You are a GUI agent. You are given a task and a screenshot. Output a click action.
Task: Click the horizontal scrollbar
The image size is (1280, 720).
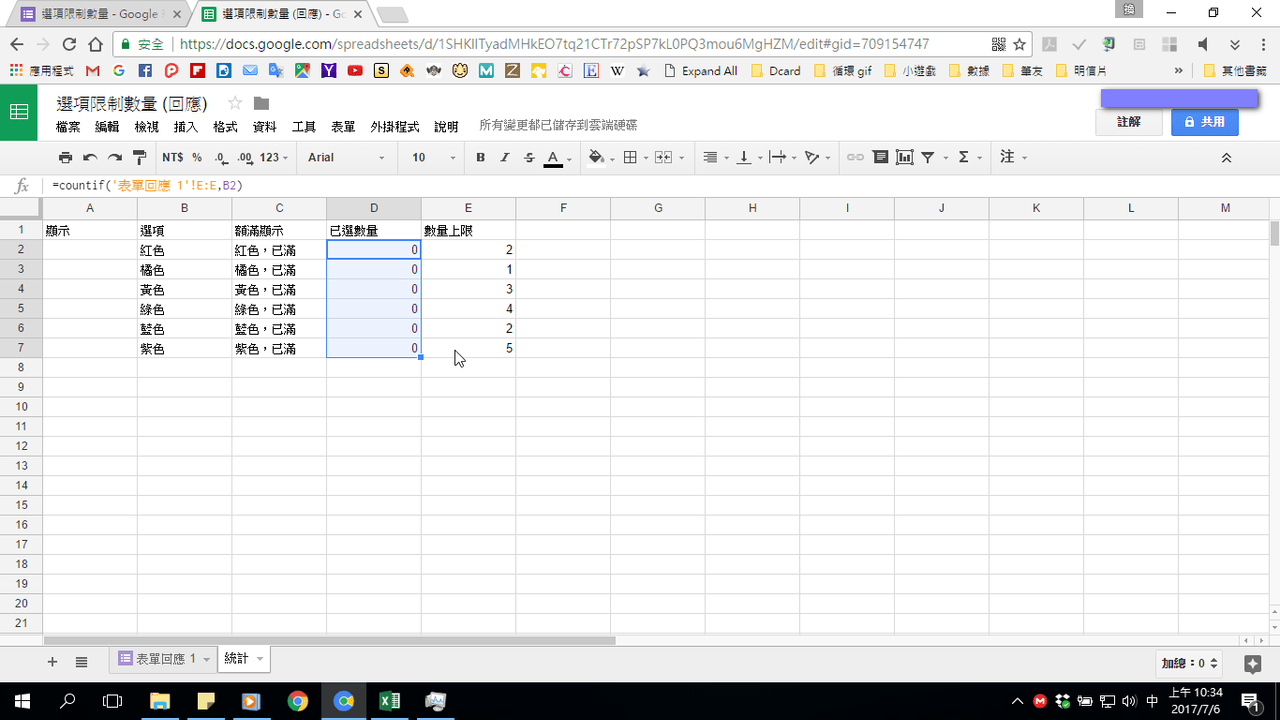tap(330, 640)
